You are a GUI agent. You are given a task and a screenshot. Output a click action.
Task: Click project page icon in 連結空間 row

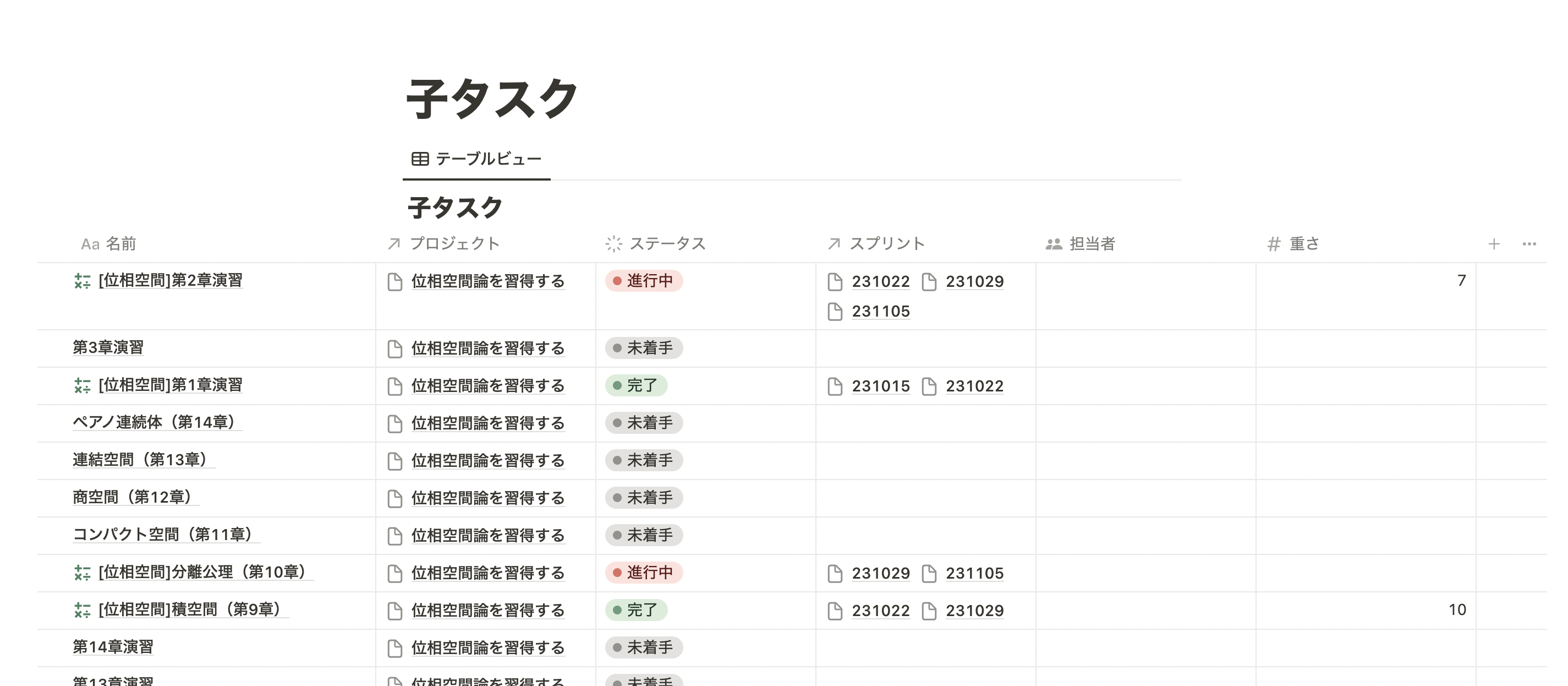[395, 461]
